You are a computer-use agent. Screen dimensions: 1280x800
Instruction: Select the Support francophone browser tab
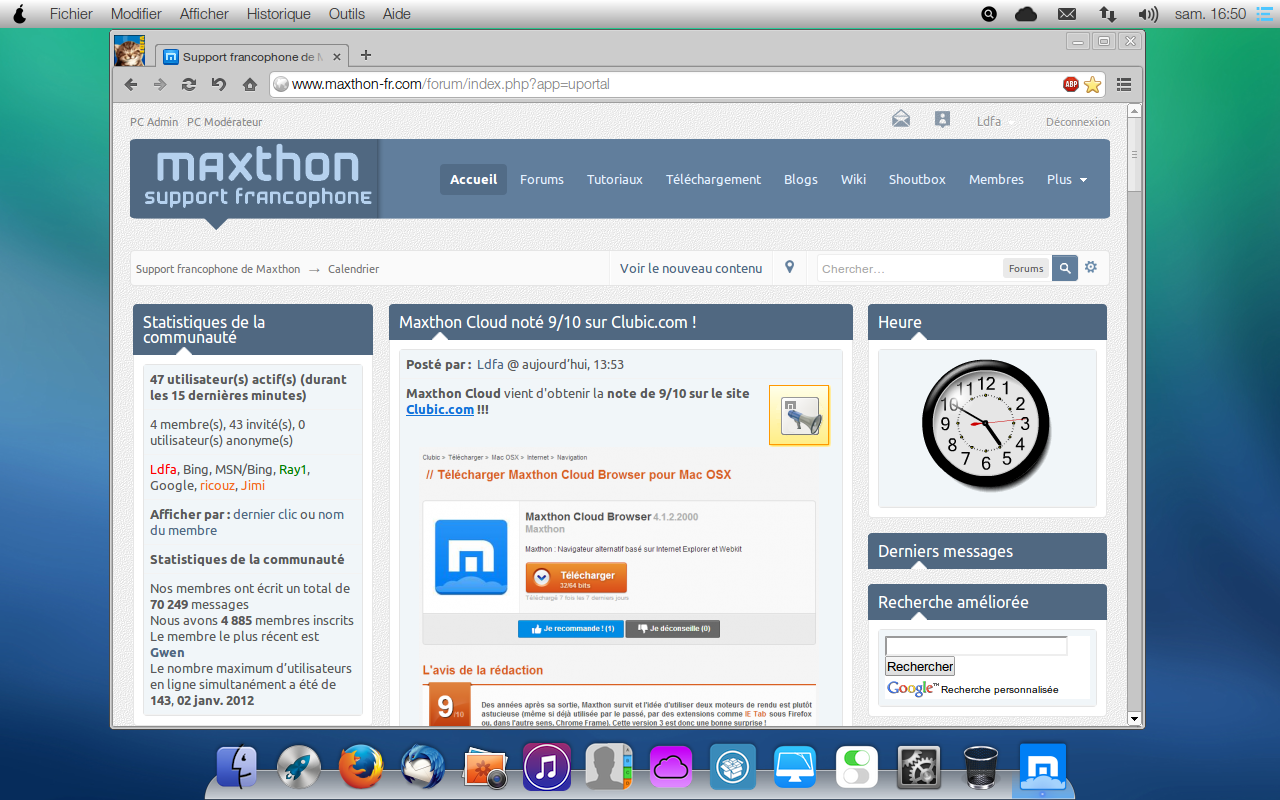[252, 56]
